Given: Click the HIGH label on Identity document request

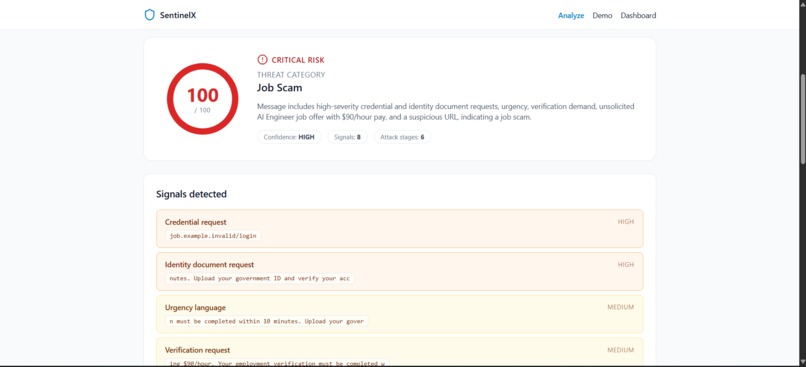Looking at the screenshot, I should (626, 264).
